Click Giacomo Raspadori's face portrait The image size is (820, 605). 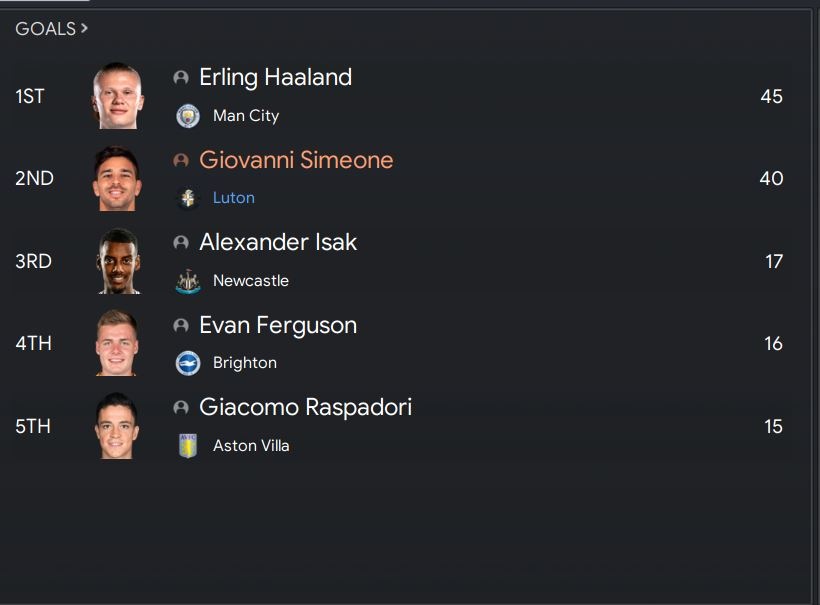(117, 426)
